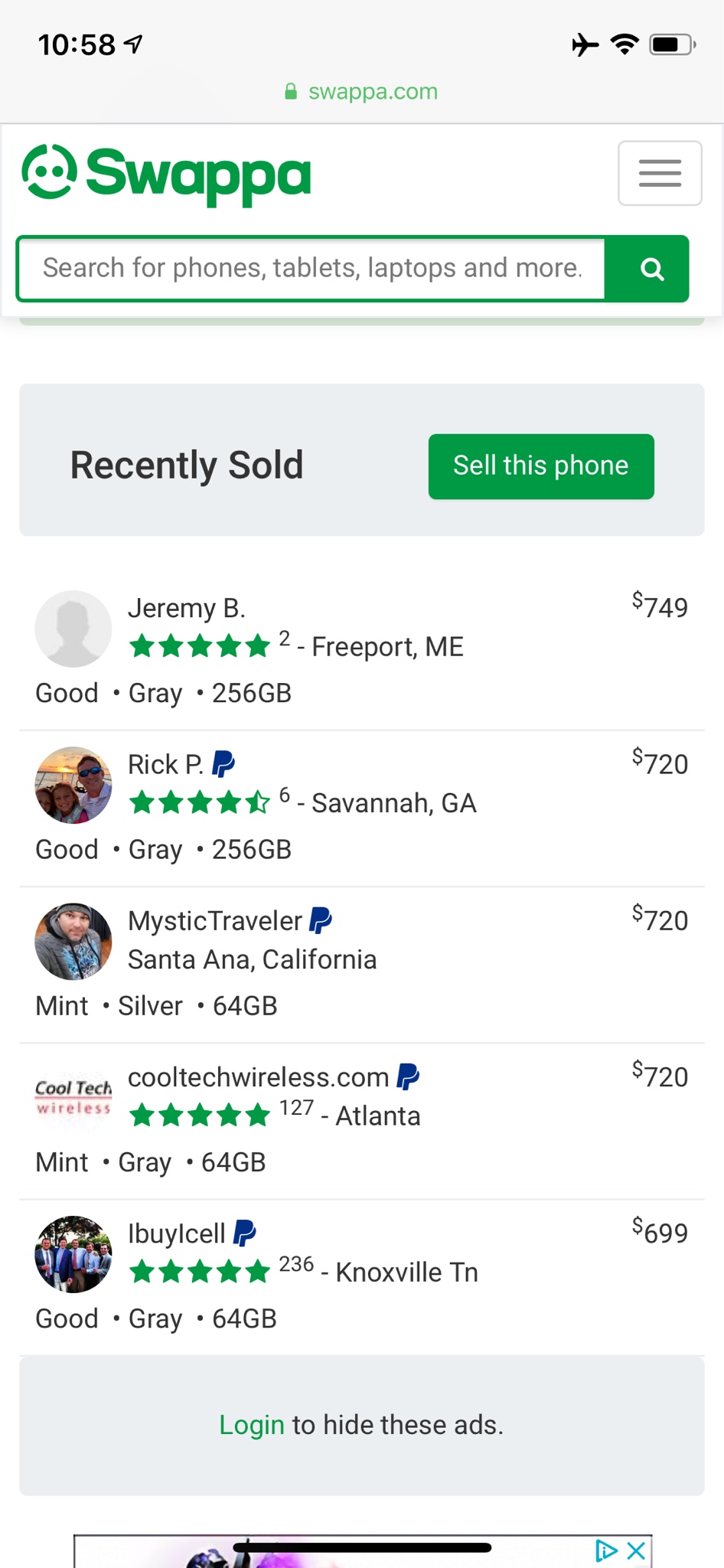The width and height of the screenshot is (724, 1568).
Task: Tap PayPal icon beside cooltechwireless.com
Action: click(408, 1076)
